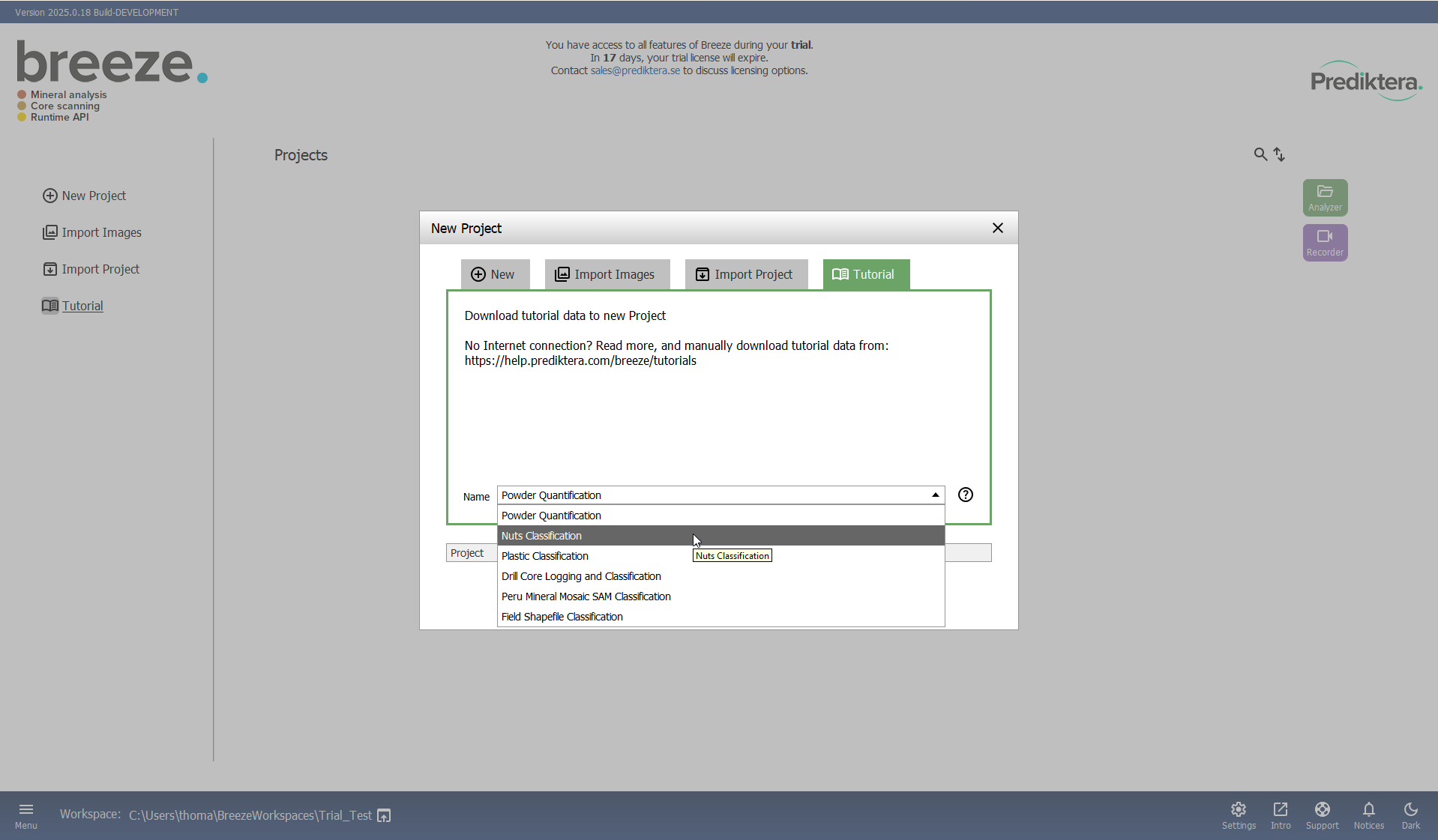Open the hamburger Menu
The width and height of the screenshot is (1438, 840).
click(x=26, y=815)
